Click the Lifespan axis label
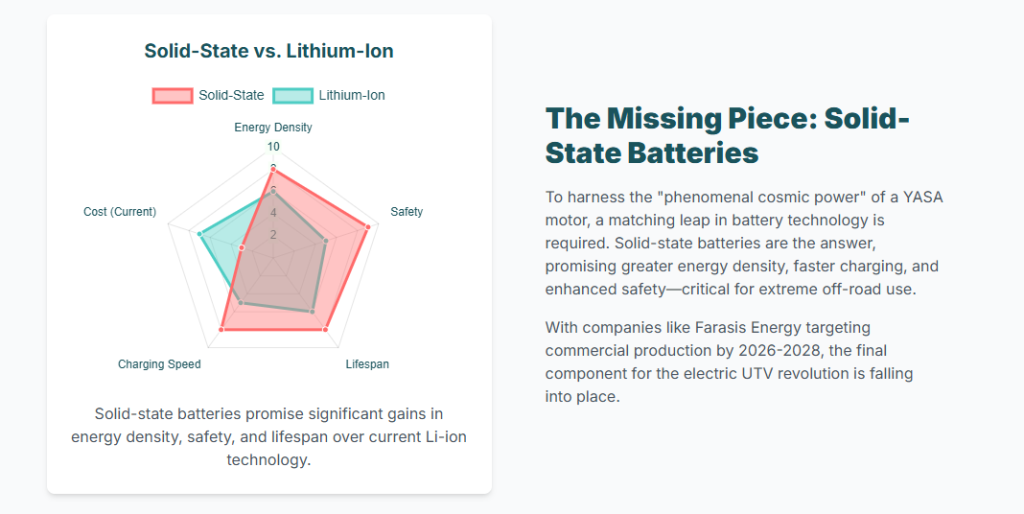Viewport: 1024px width, 514px height. (x=367, y=364)
